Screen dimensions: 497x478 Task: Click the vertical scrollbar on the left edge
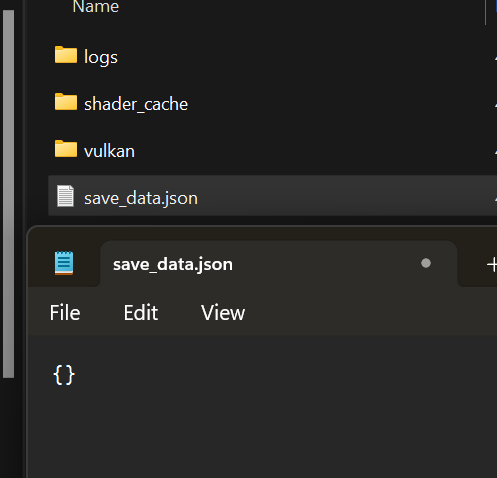pos(9,194)
